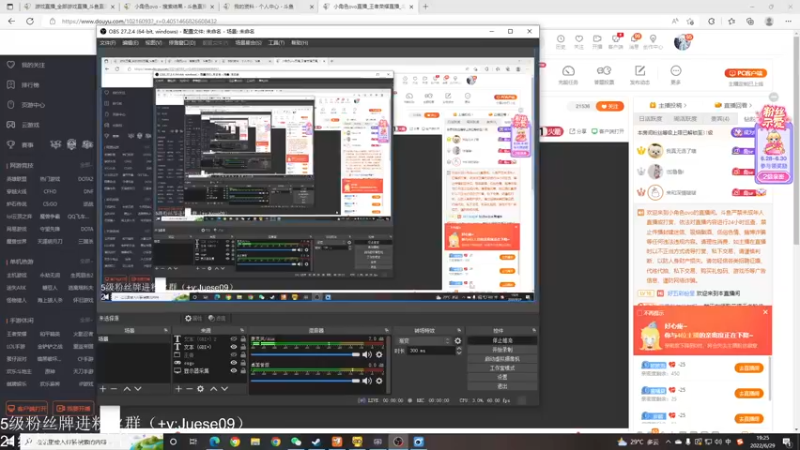Toggle visibility of the fourth source in the list

(x=234, y=363)
